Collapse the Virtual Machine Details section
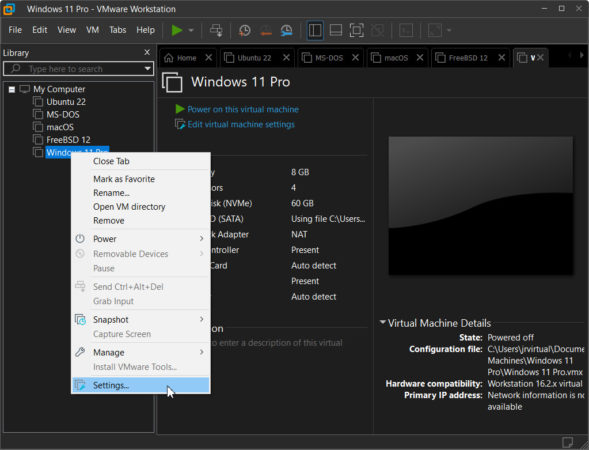The image size is (589, 450). click(382, 323)
